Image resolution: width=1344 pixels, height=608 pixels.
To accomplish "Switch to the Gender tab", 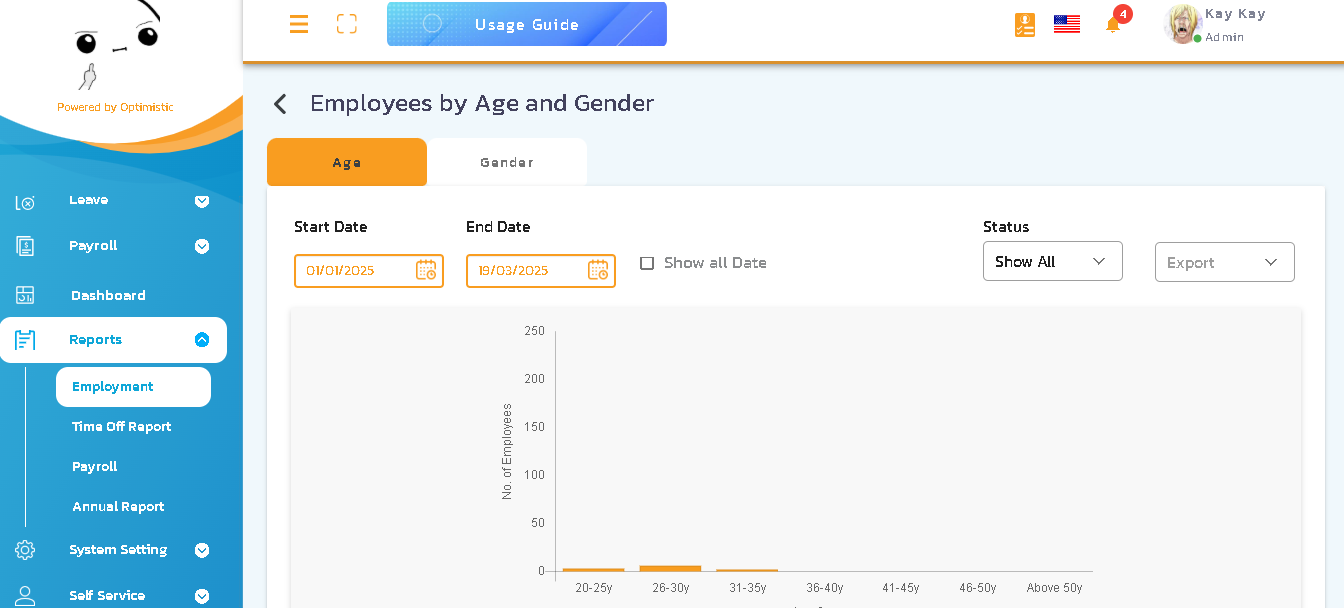I will tap(507, 162).
